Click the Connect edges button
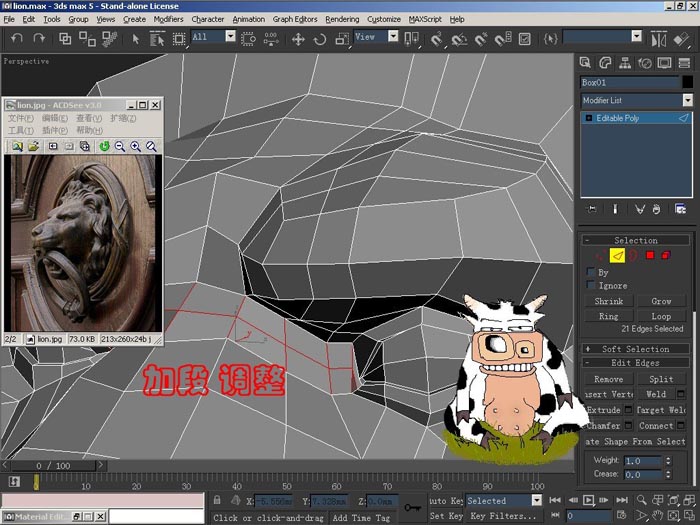This screenshot has height=525, width=700. pyautogui.click(x=656, y=425)
